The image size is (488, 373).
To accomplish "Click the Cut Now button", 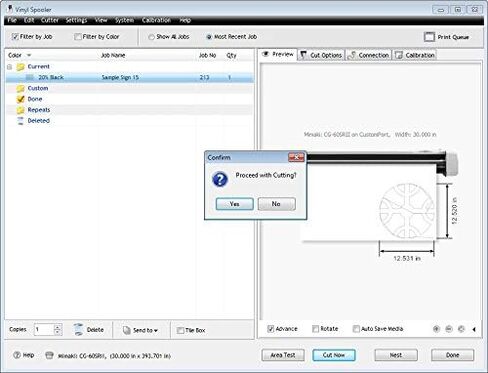I will click(x=334, y=355).
